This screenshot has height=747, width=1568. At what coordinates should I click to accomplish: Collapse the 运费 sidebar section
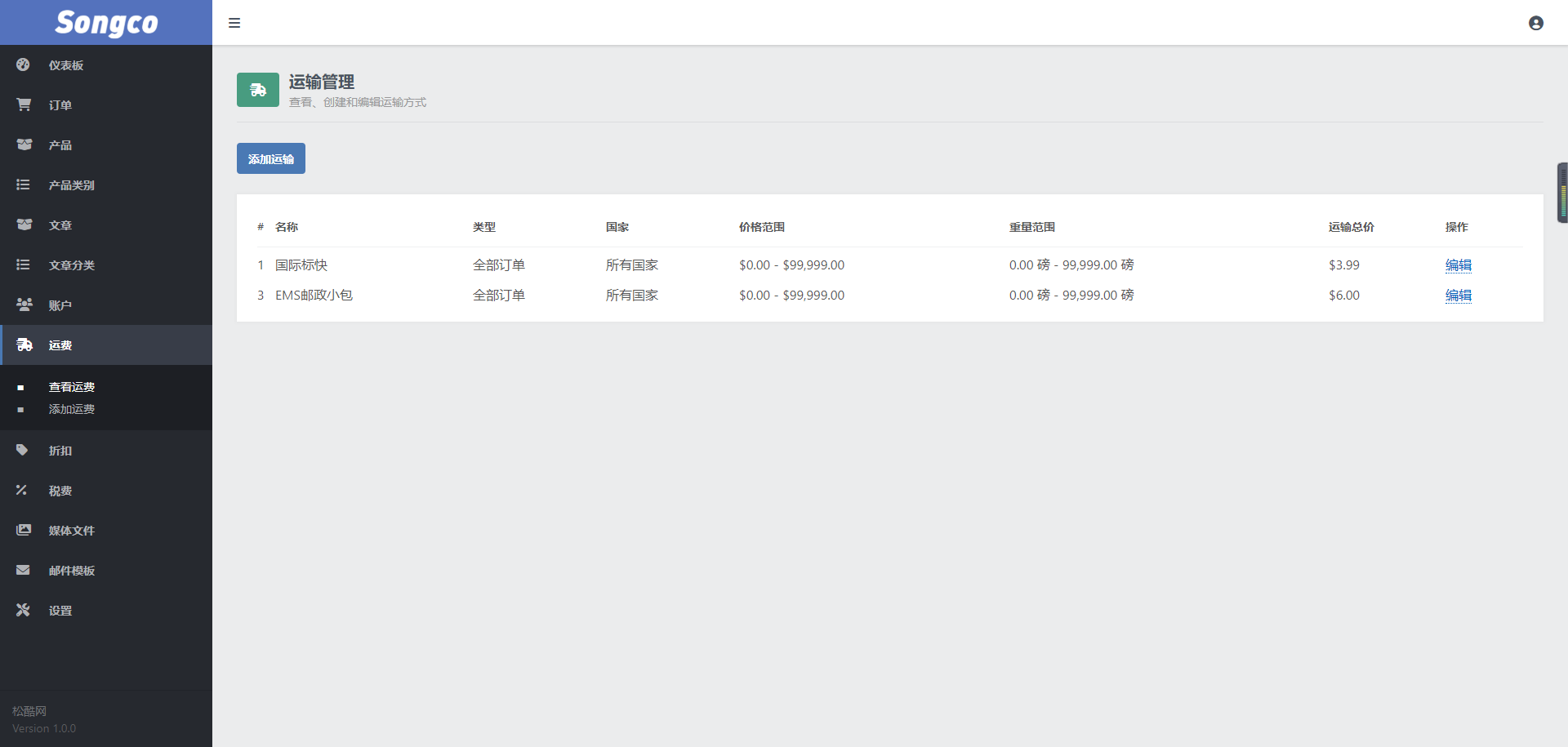(106, 345)
